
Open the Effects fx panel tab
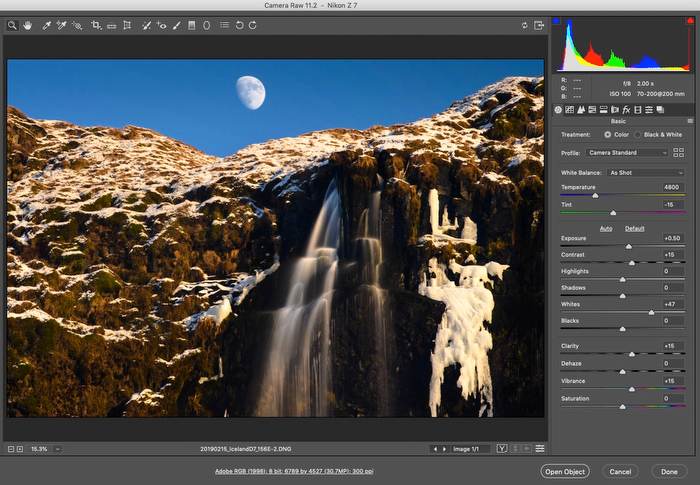tap(626, 109)
